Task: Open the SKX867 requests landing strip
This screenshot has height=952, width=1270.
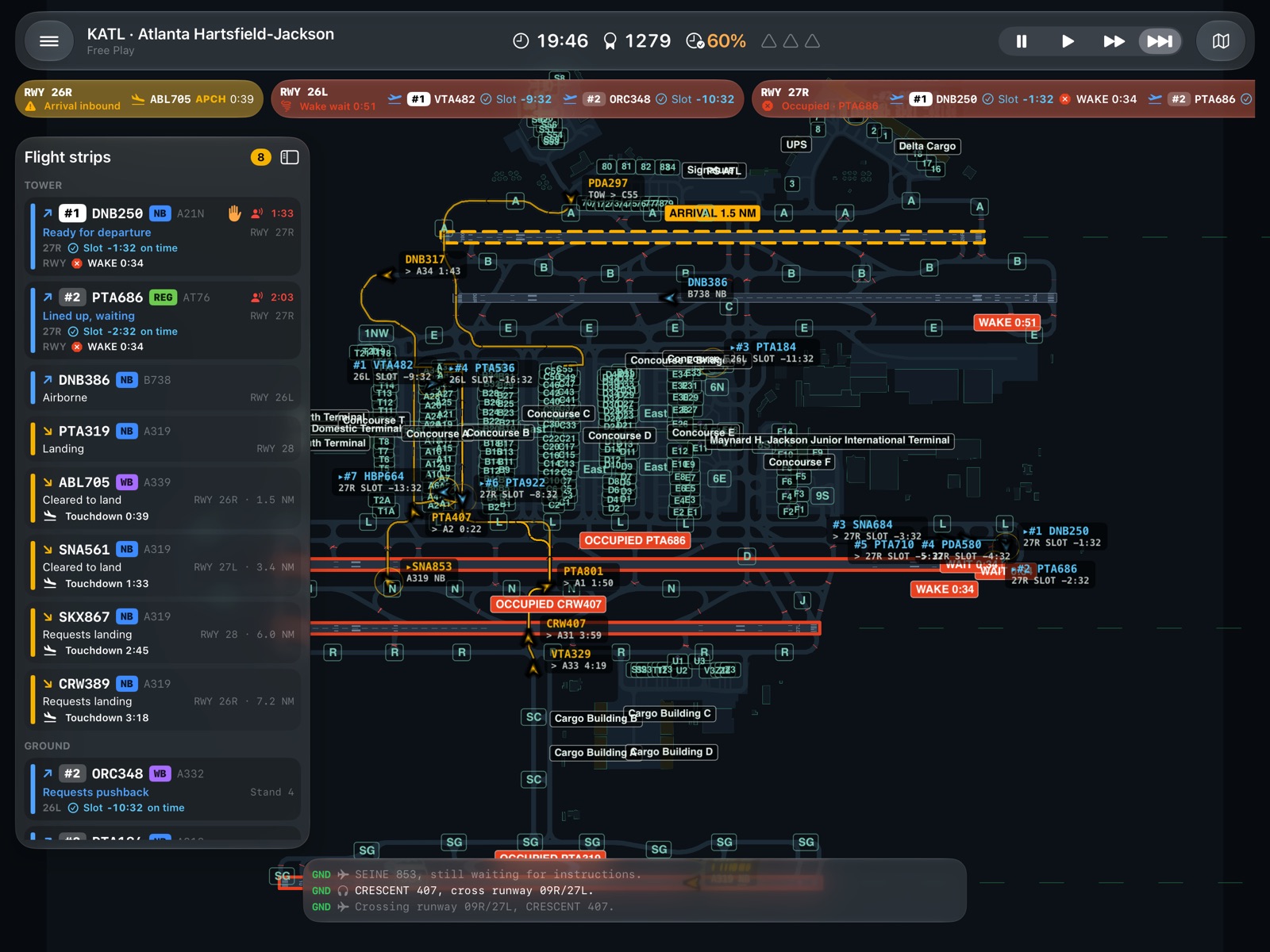Action: pos(163,632)
